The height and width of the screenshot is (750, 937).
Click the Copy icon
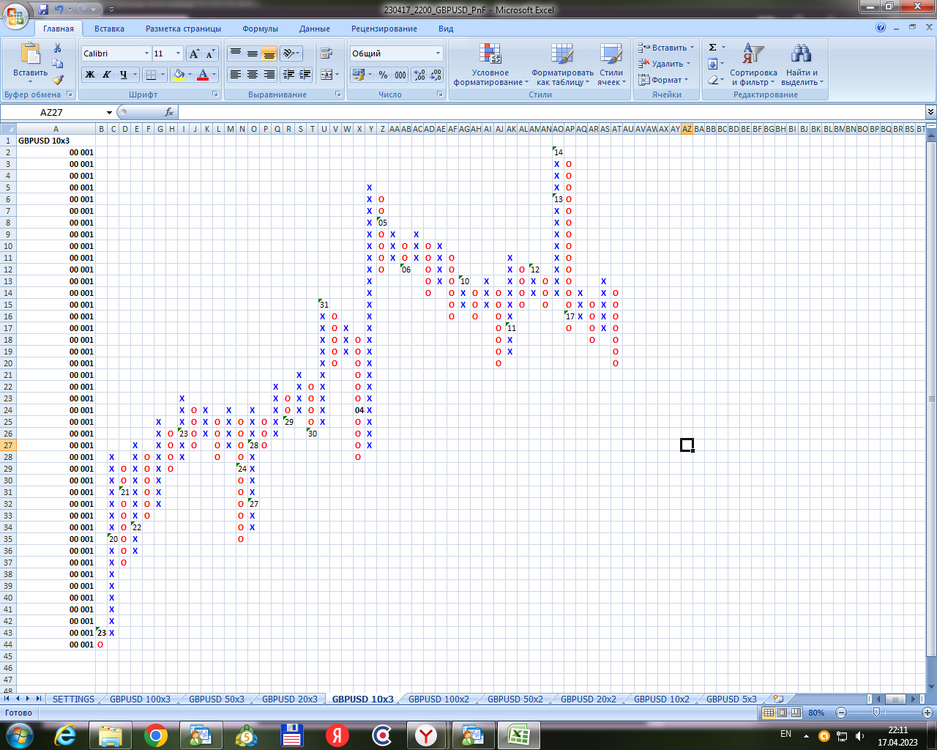(x=57, y=63)
